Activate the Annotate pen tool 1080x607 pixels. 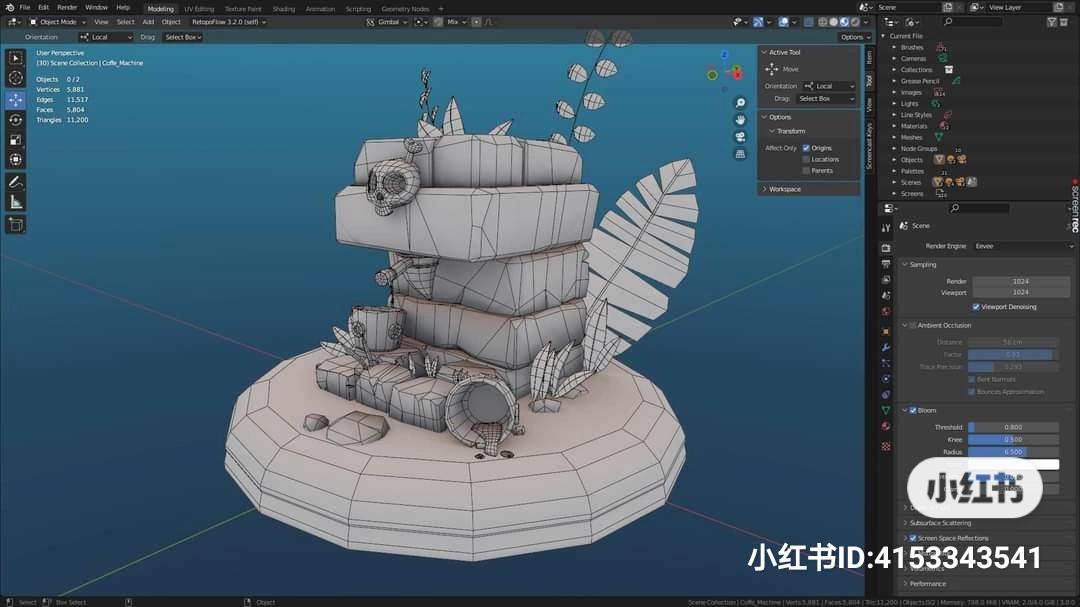point(16,183)
